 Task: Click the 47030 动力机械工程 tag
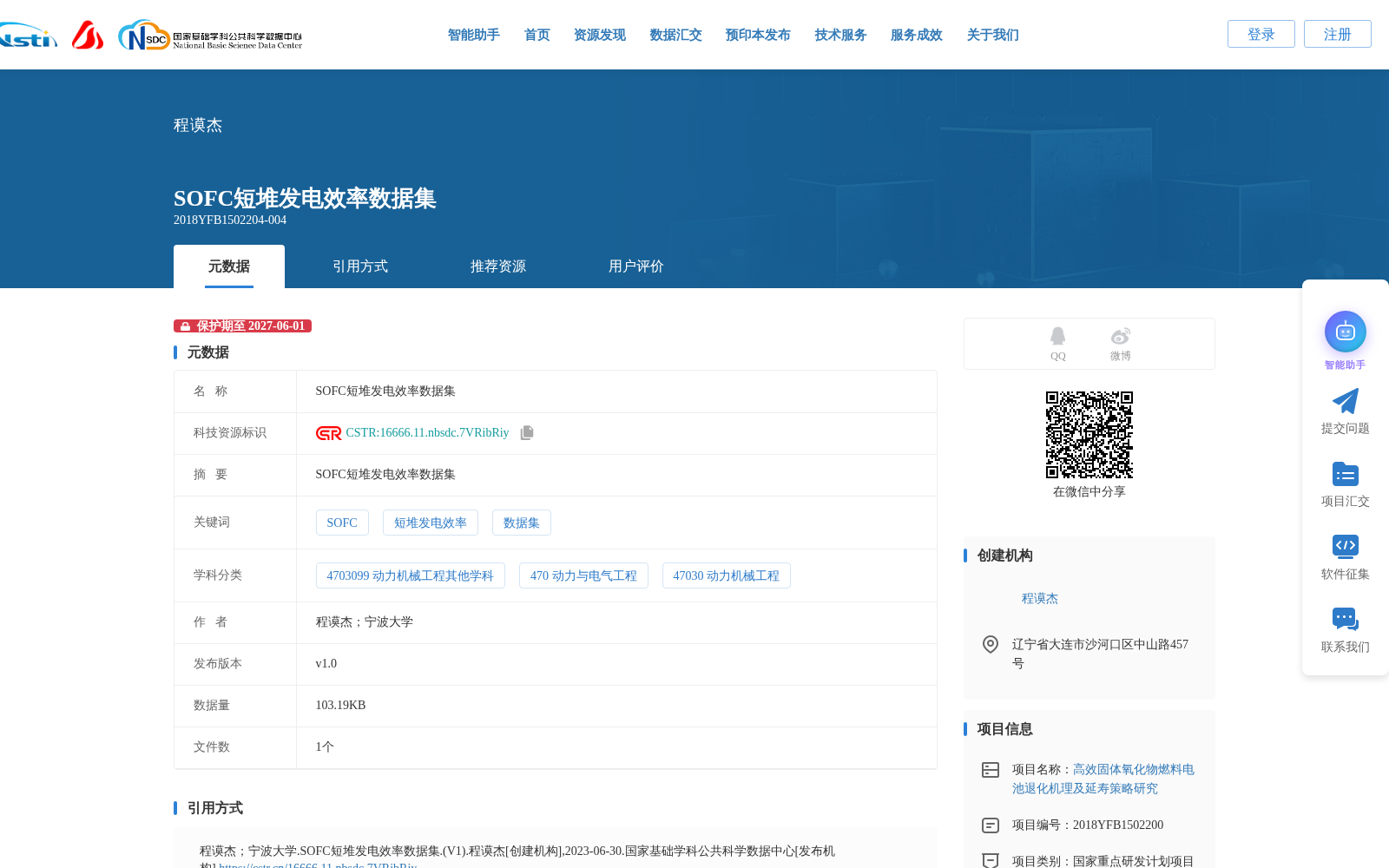tap(727, 575)
